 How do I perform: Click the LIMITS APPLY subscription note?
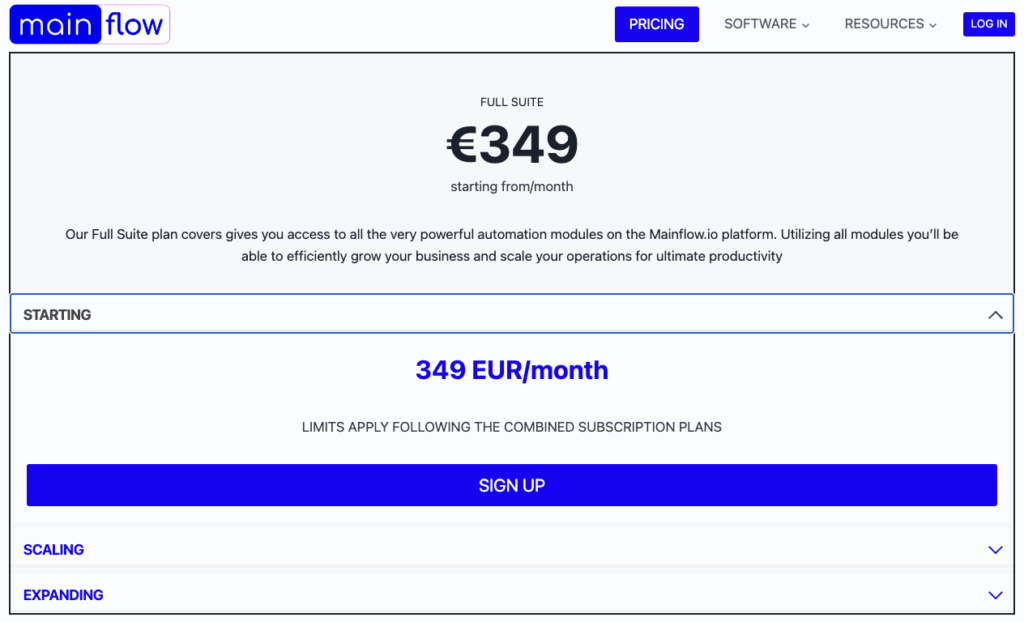click(x=512, y=427)
